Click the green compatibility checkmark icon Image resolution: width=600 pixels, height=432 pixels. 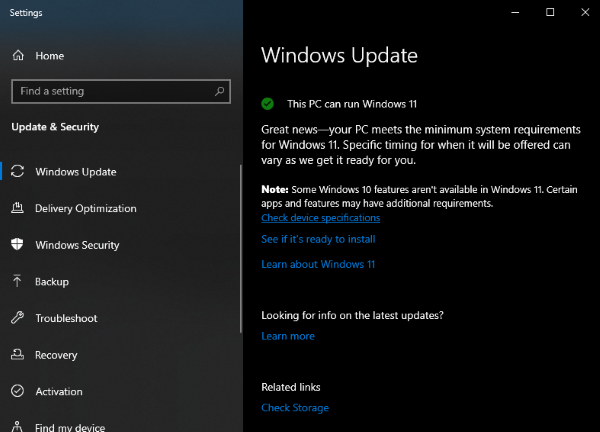pos(267,104)
